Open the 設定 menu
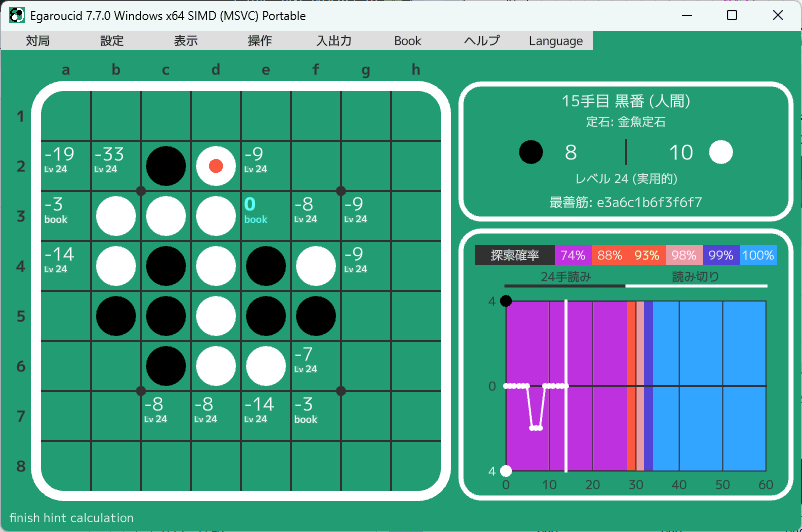This screenshot has height=532, width=802. tap(112, 41)
